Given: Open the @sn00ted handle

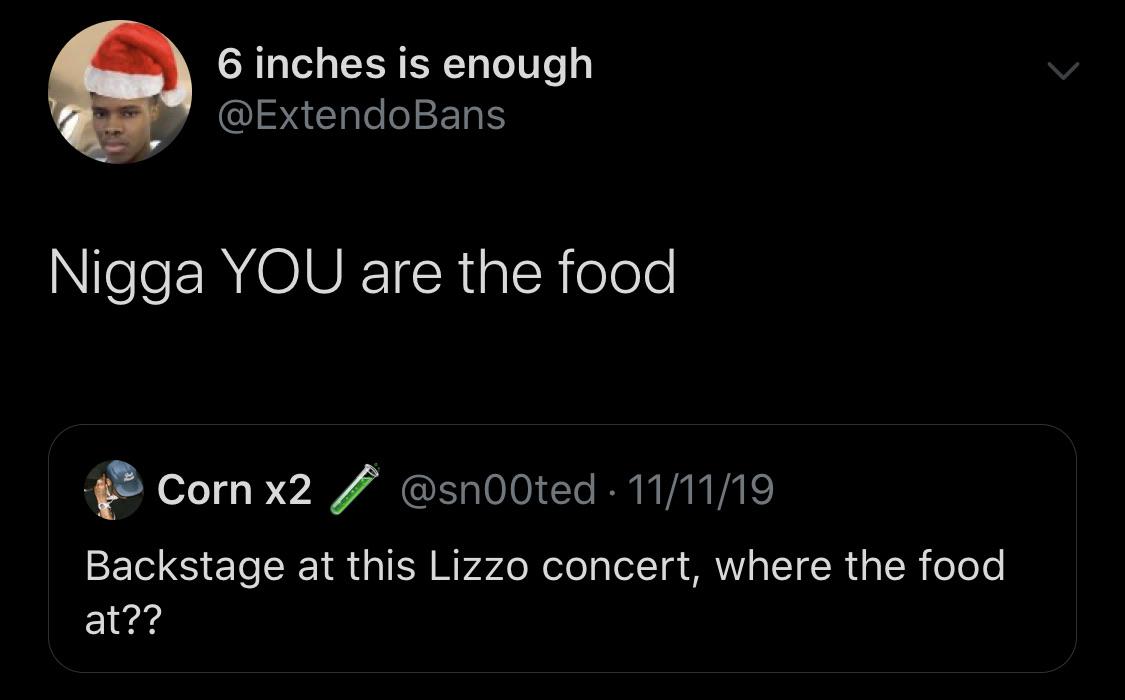Looking at the screenshot, I should (497, 490).
